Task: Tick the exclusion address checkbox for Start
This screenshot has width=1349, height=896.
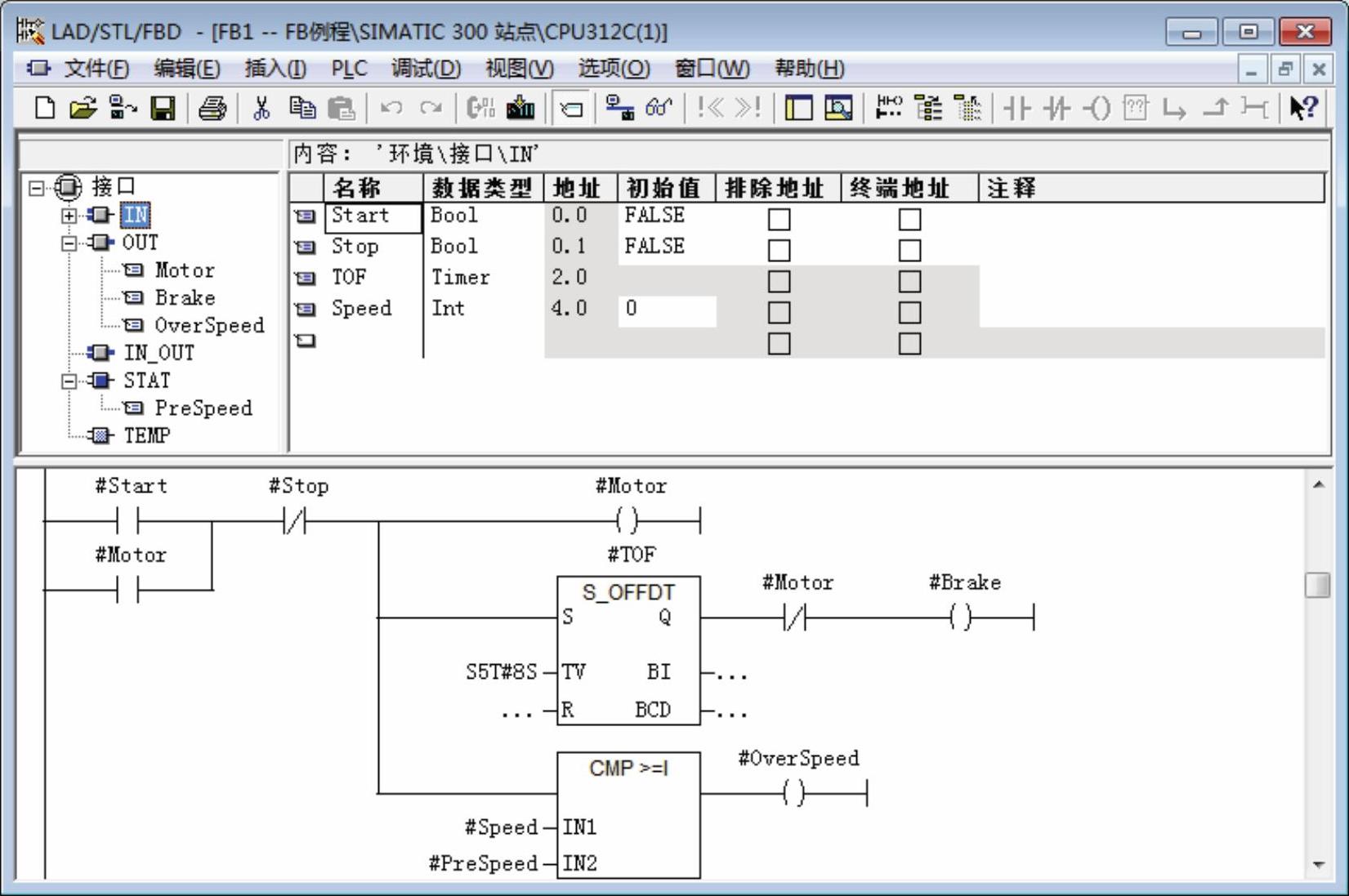Action: tap(779, 219)
